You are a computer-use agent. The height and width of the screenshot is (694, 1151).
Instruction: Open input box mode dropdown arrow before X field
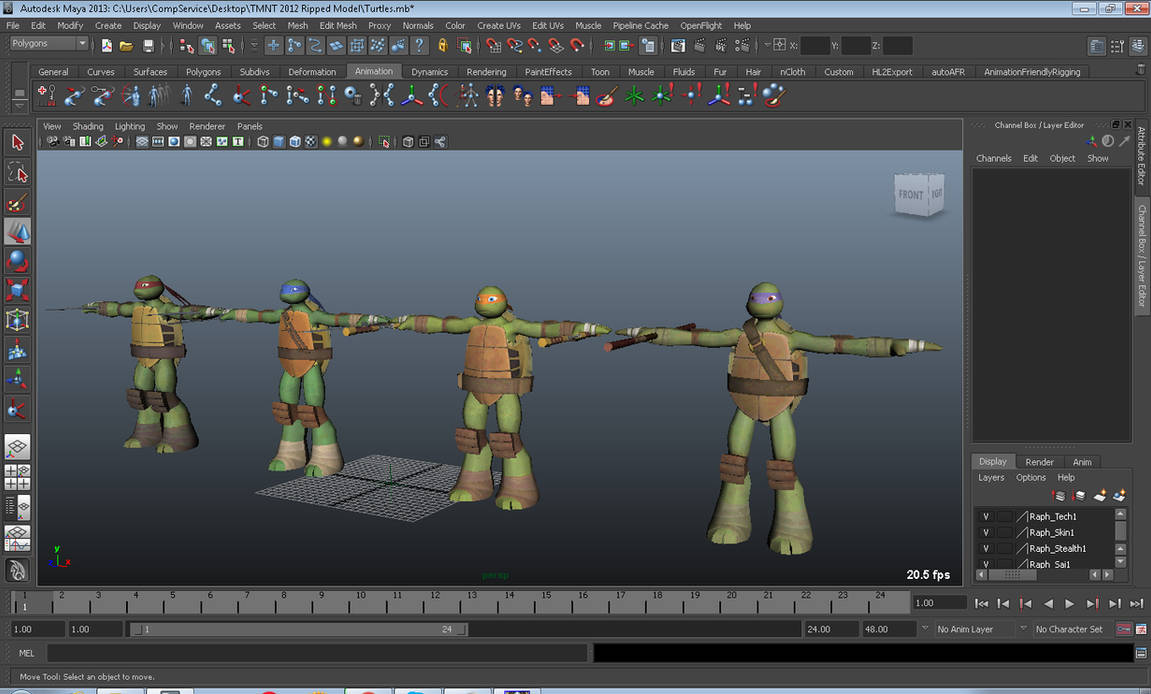tap(767, 45)
